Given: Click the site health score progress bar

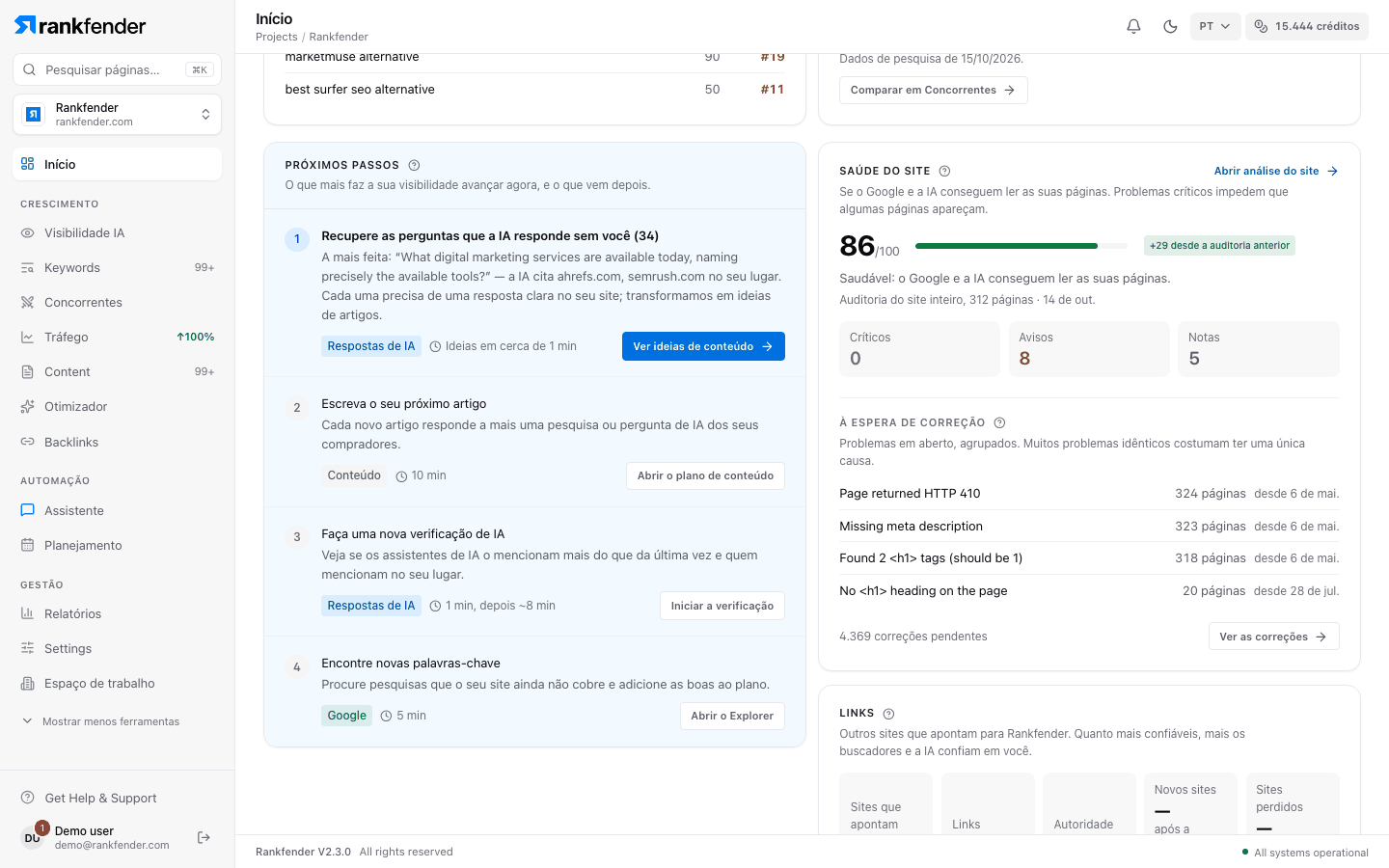Looking at the screenshot, I should [x=1021, y=246].
